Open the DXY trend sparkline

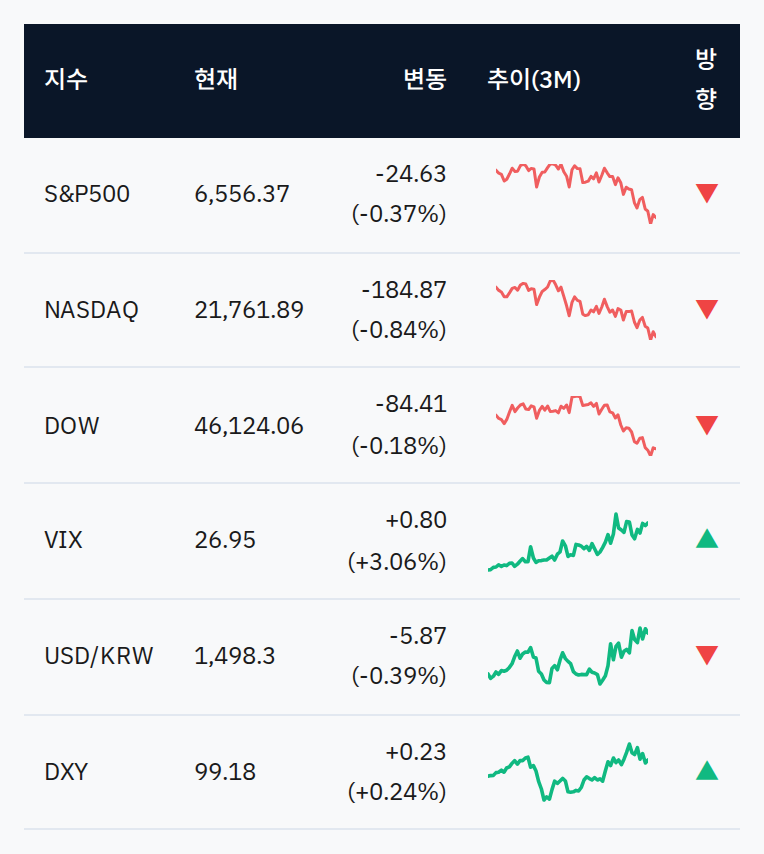point(568,772)
